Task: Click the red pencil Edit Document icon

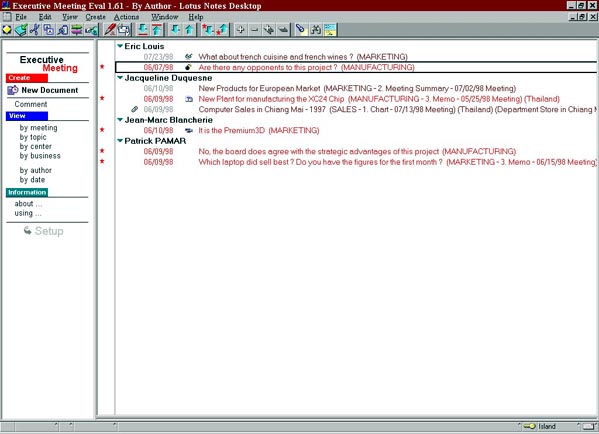Action: tap(110, 29)
